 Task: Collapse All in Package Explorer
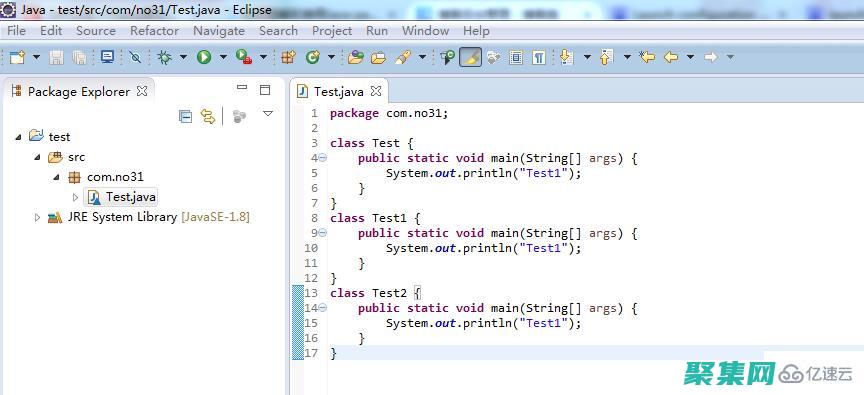(186, 116)
